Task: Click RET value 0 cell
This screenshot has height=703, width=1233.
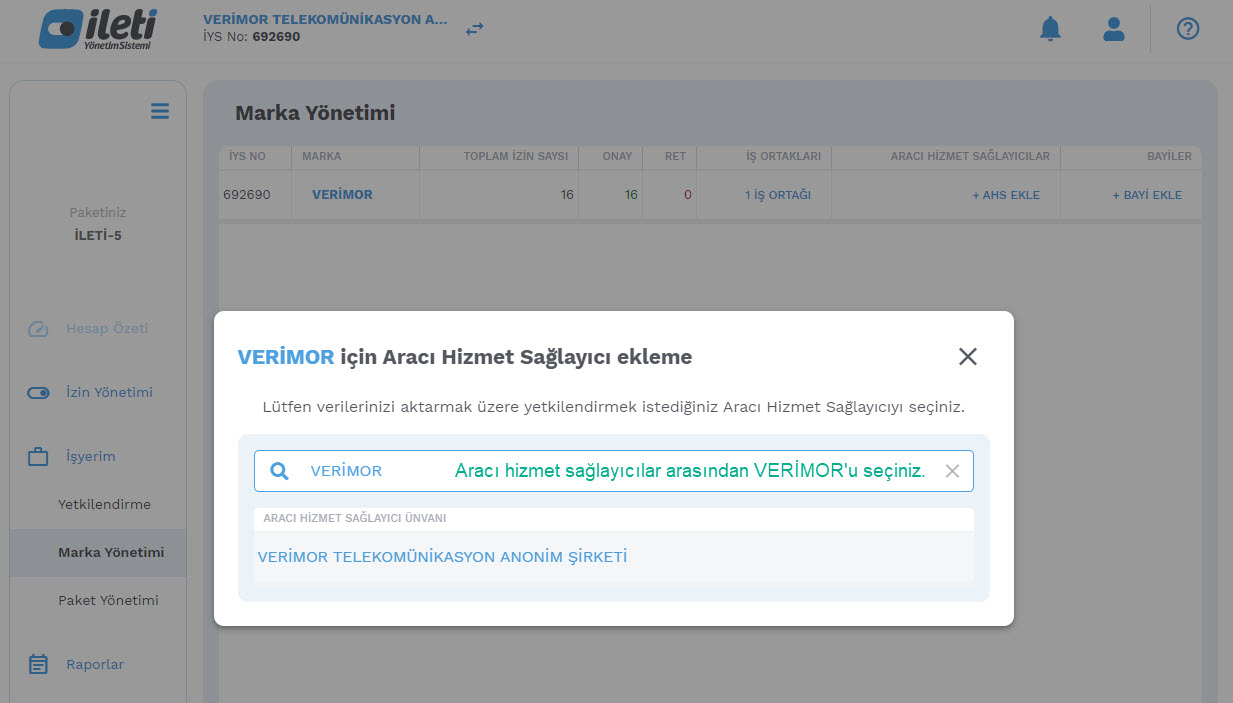Action: click(670, 195)
